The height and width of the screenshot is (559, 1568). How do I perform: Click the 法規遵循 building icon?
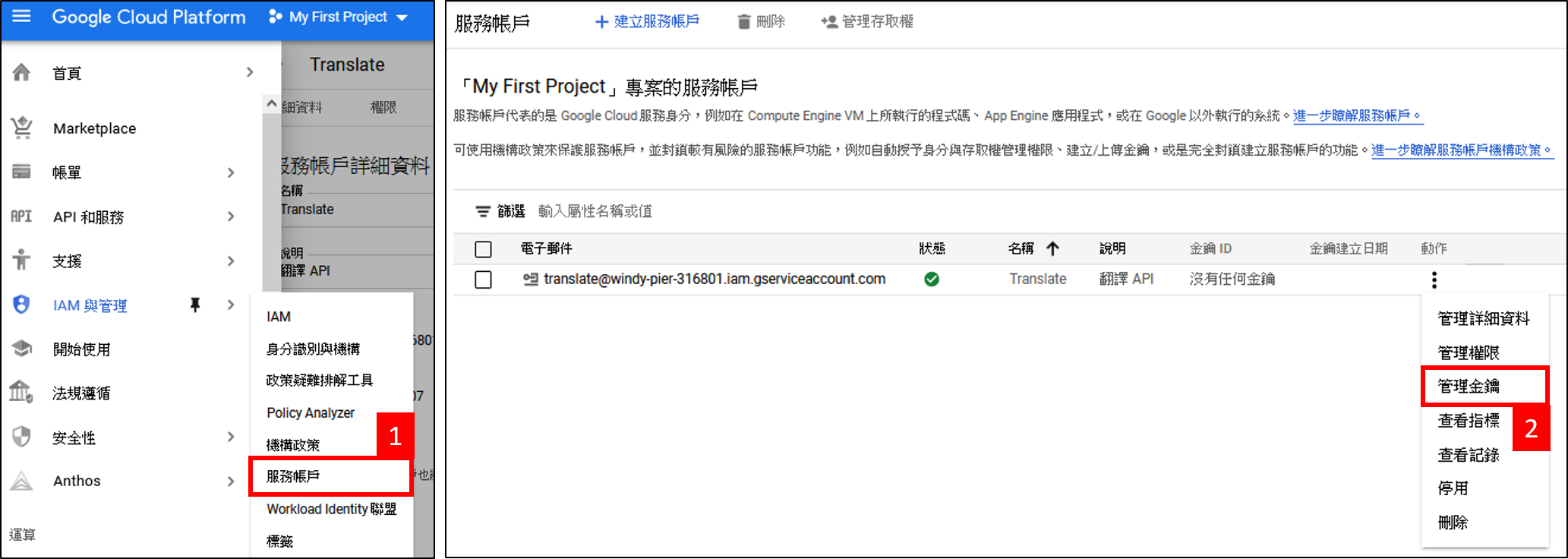pyautogui.click(x=21, y=392)
